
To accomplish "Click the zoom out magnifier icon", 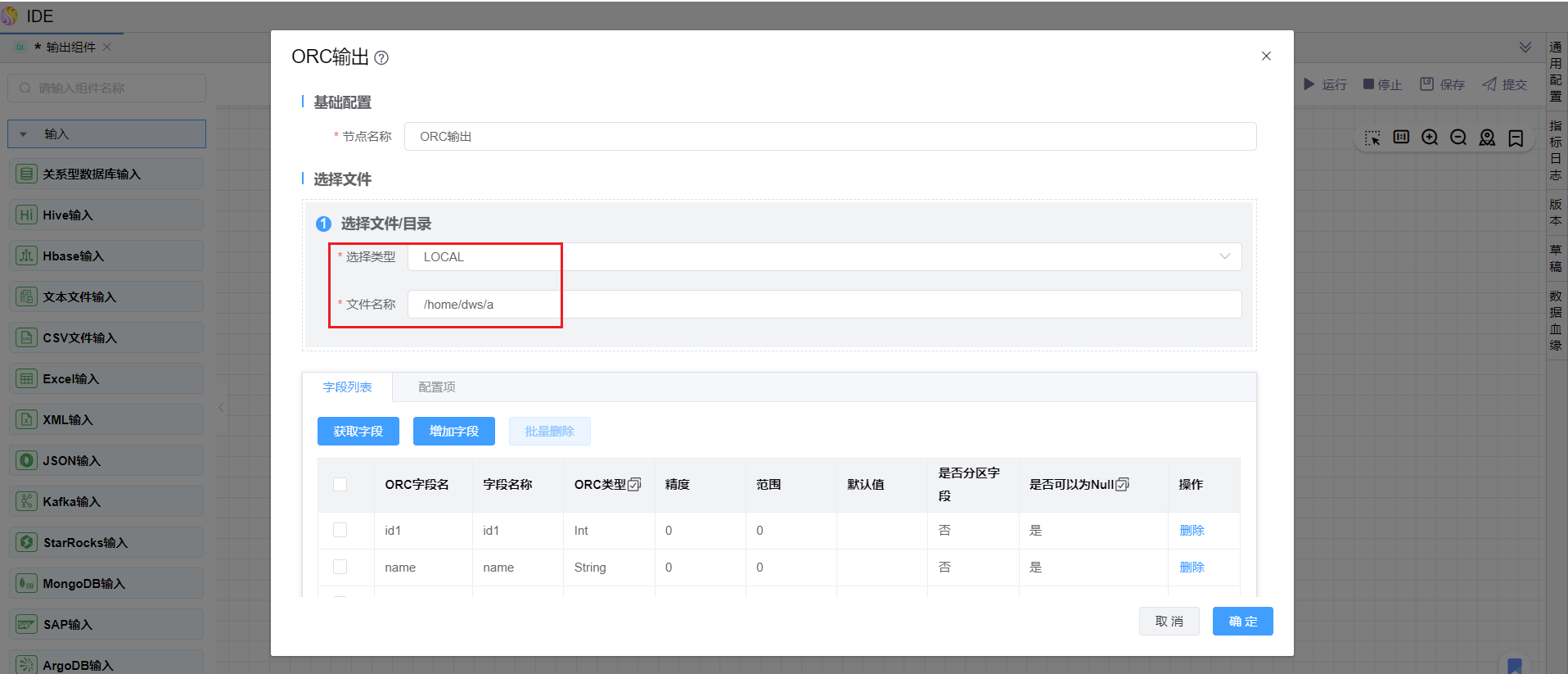I will coord(1458,138).
